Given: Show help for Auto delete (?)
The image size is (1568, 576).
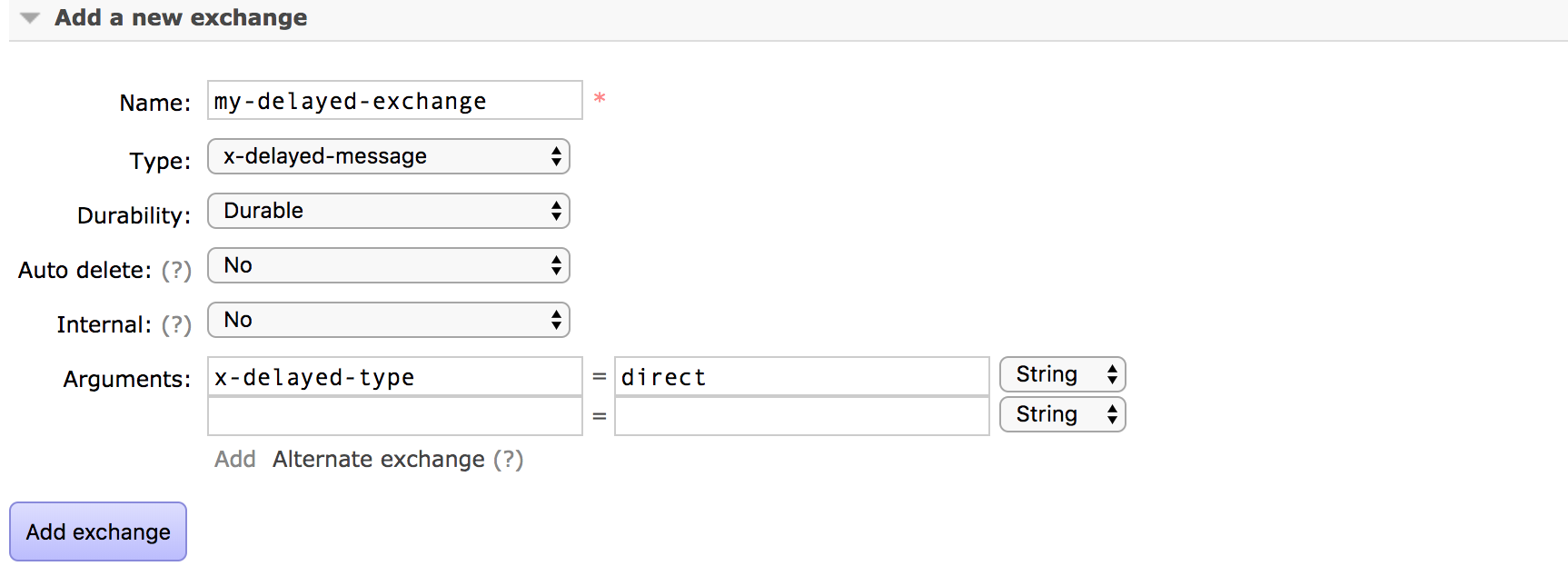Looking at the screenshot, I should (x=176, y=271).
